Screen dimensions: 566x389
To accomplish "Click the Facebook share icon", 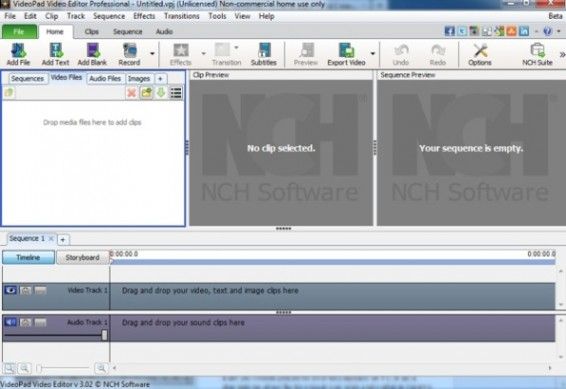I will [x=449, y=31].
